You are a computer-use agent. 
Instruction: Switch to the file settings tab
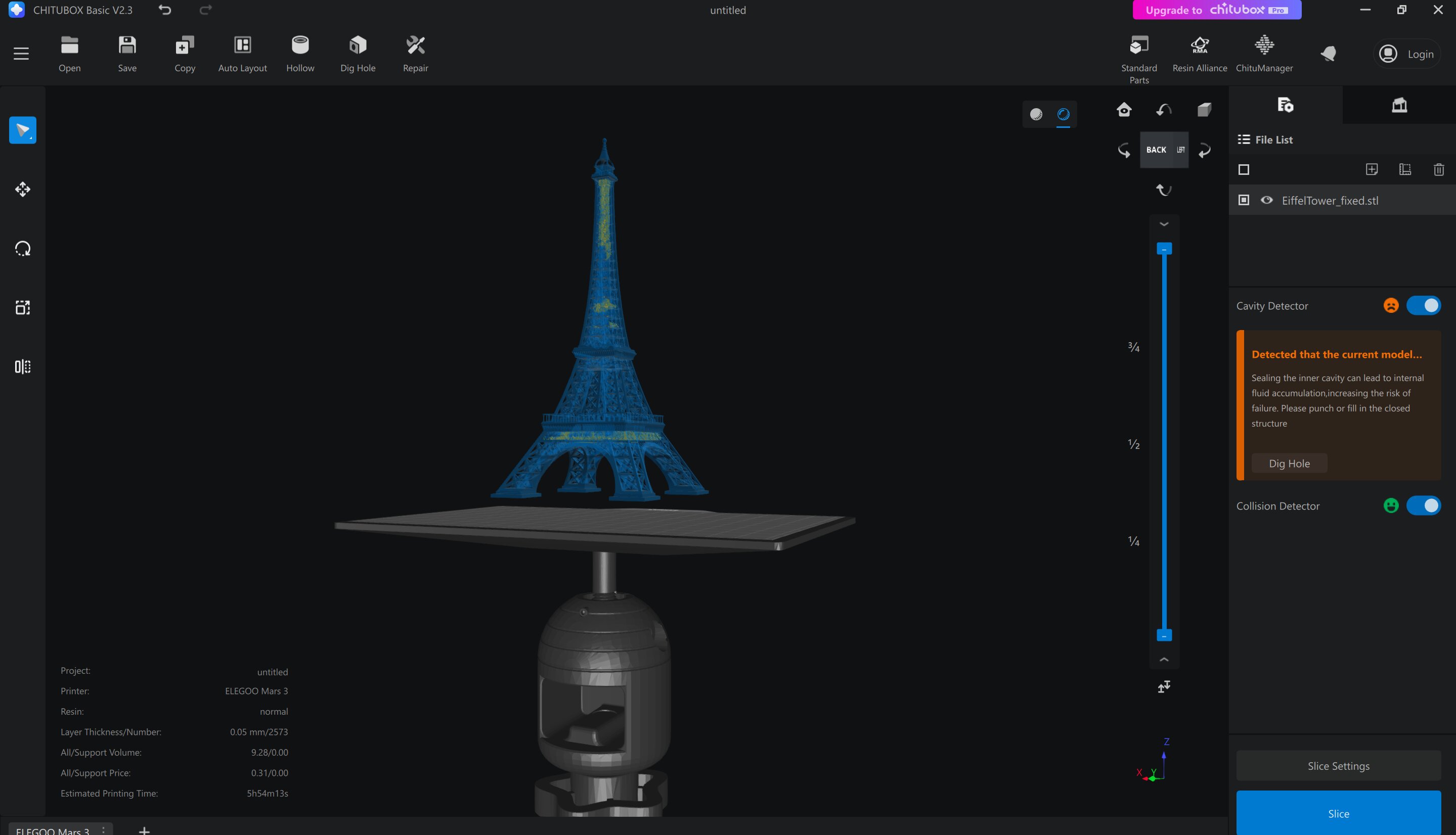pos(1285,105)
